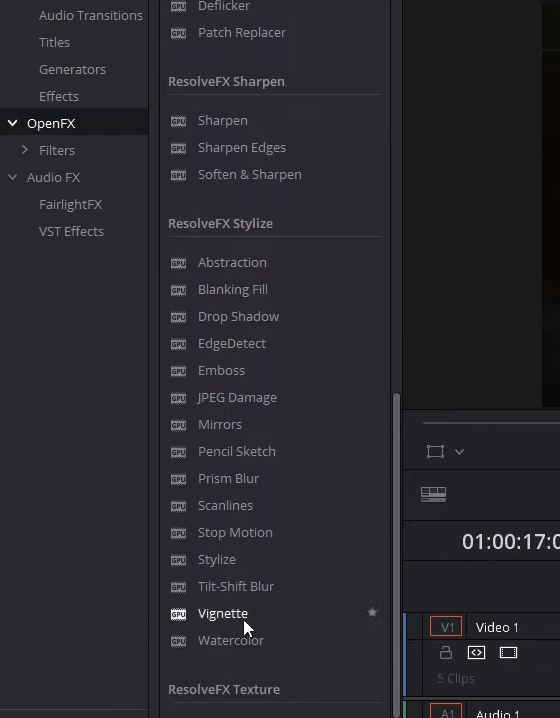The height and width of the screenshot is (718, 560).
Task: Expand the Filters subcategory
Action: point(25,150)
